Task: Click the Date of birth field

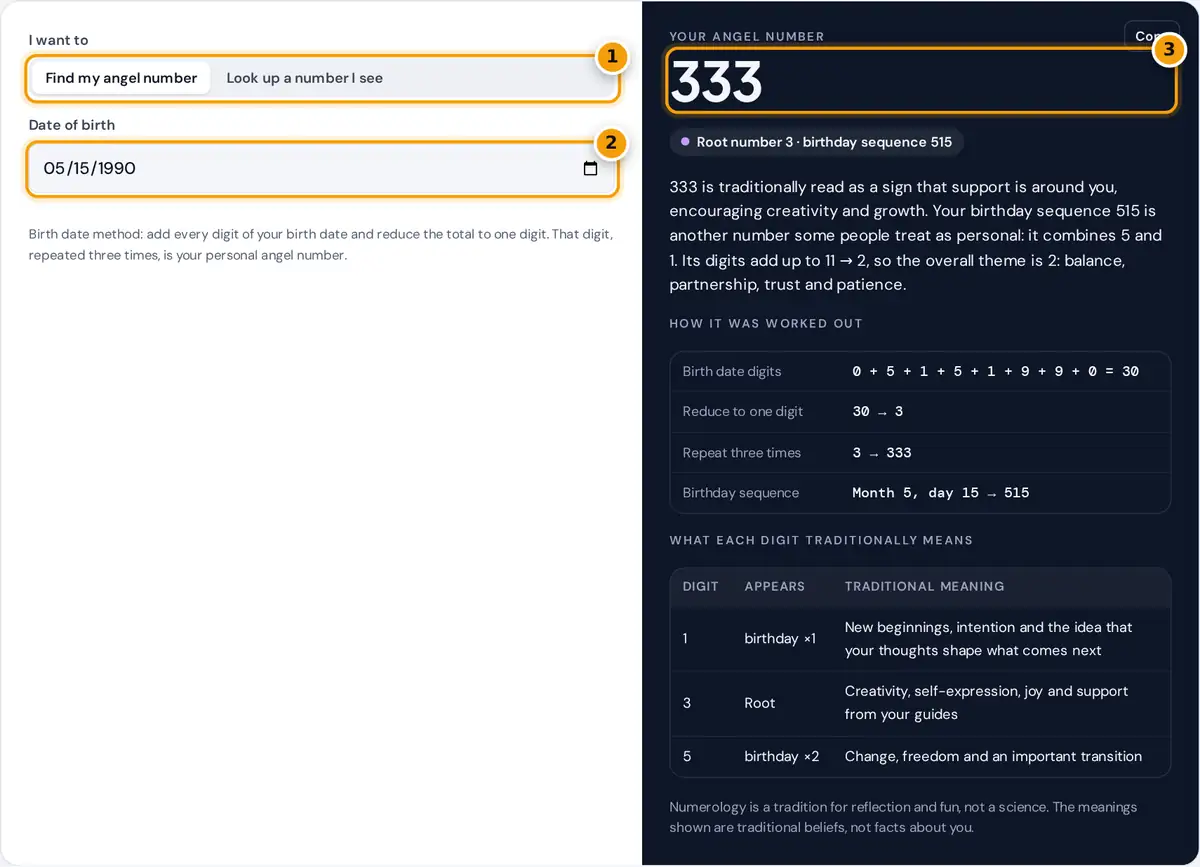Action: (322, 168)
